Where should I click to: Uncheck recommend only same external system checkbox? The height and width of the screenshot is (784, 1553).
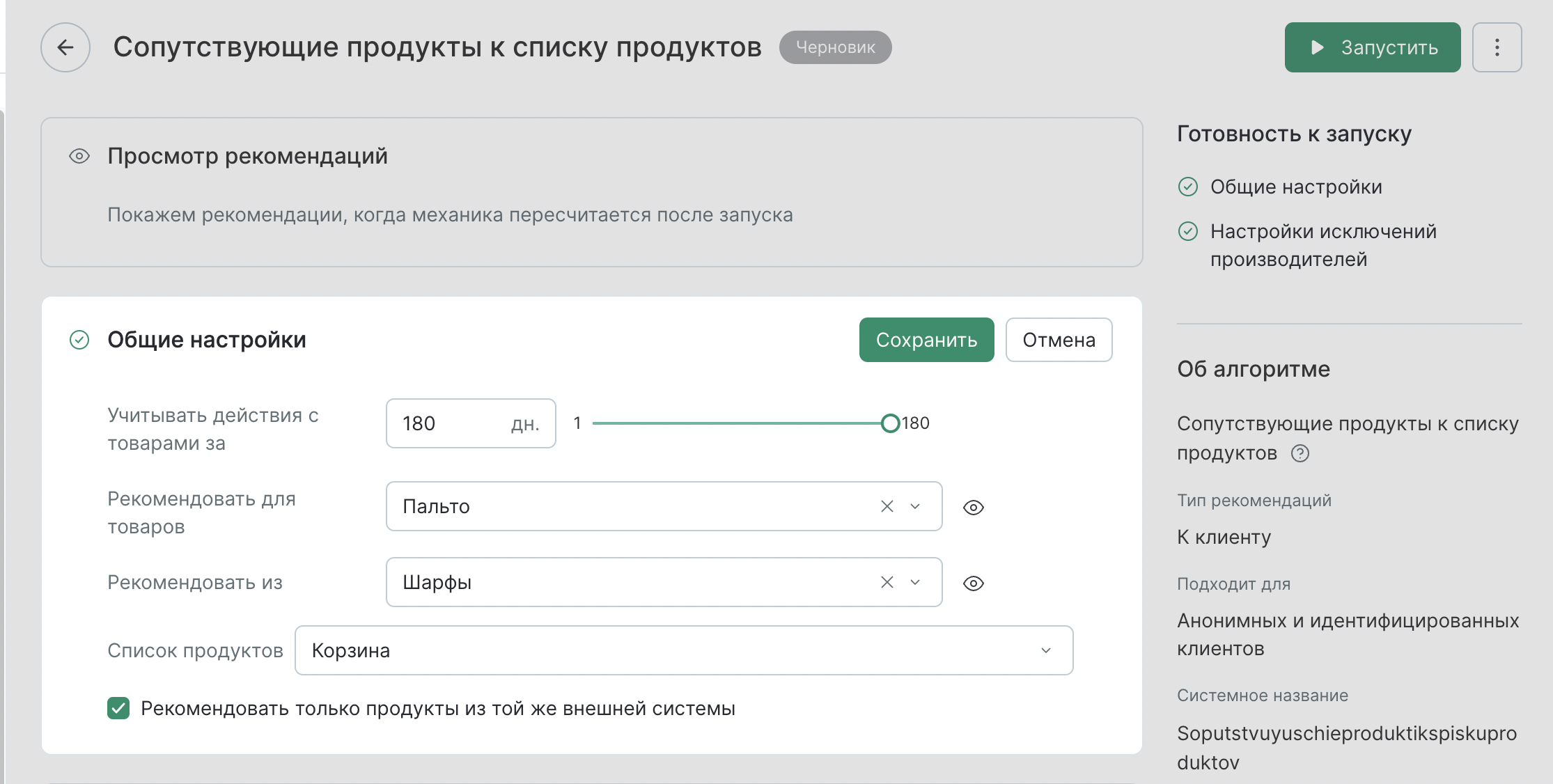pyautogui.click(x=118, y=708)
